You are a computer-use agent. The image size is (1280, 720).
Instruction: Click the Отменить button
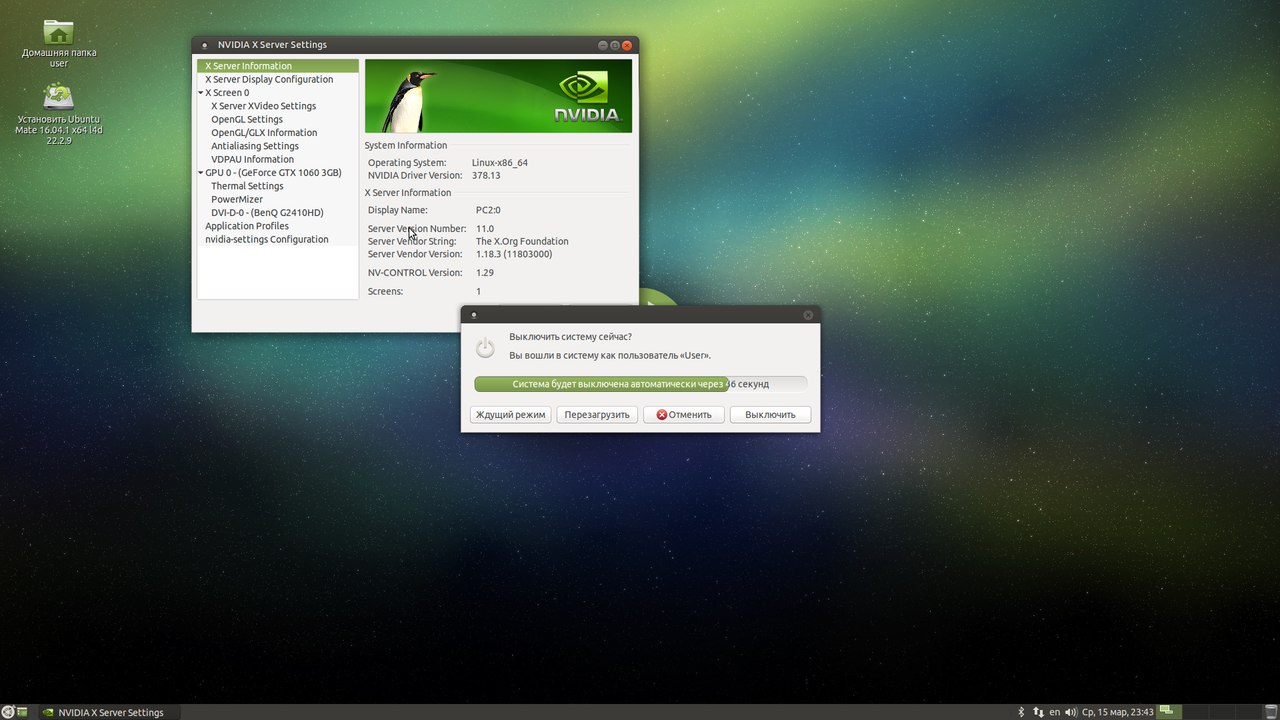coord(684,414)
